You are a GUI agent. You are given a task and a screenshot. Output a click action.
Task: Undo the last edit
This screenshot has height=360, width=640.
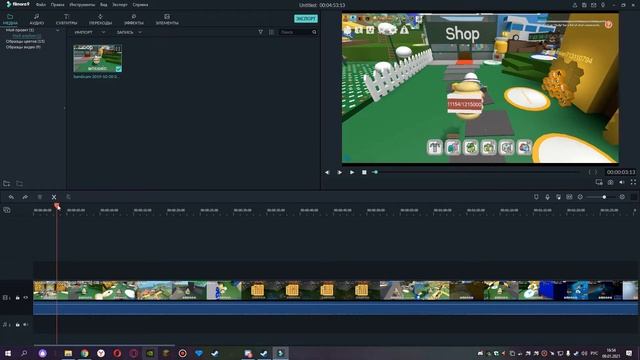click(11, 197)
